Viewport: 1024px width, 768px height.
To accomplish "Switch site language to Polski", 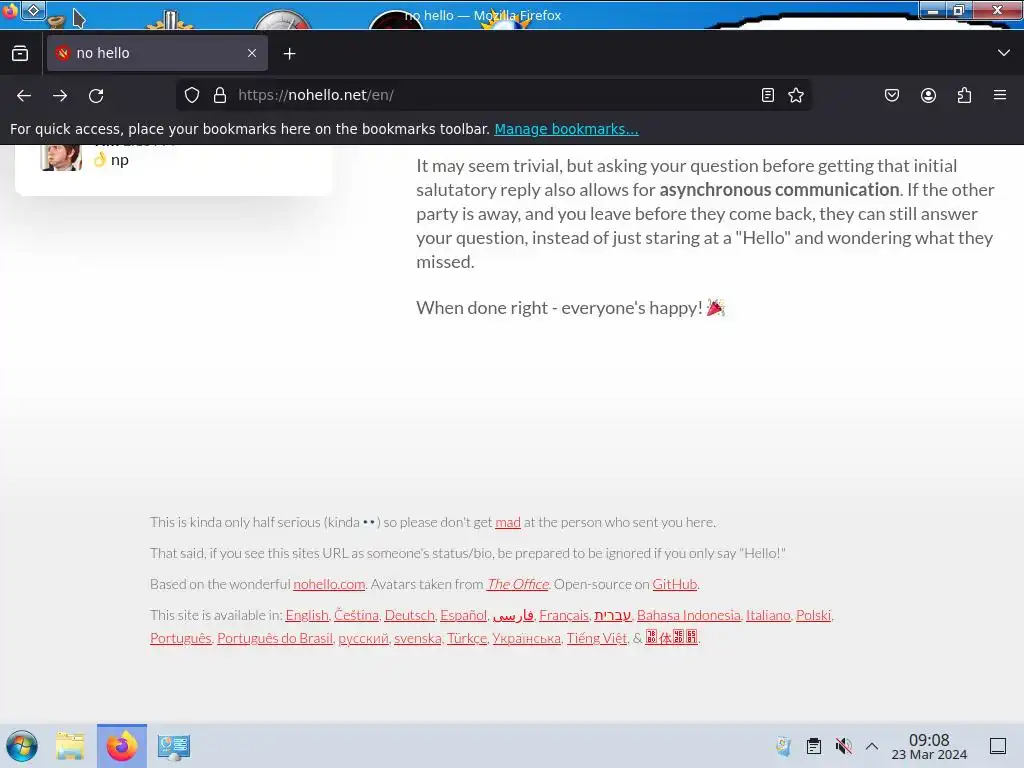I will tap(814, 615).
